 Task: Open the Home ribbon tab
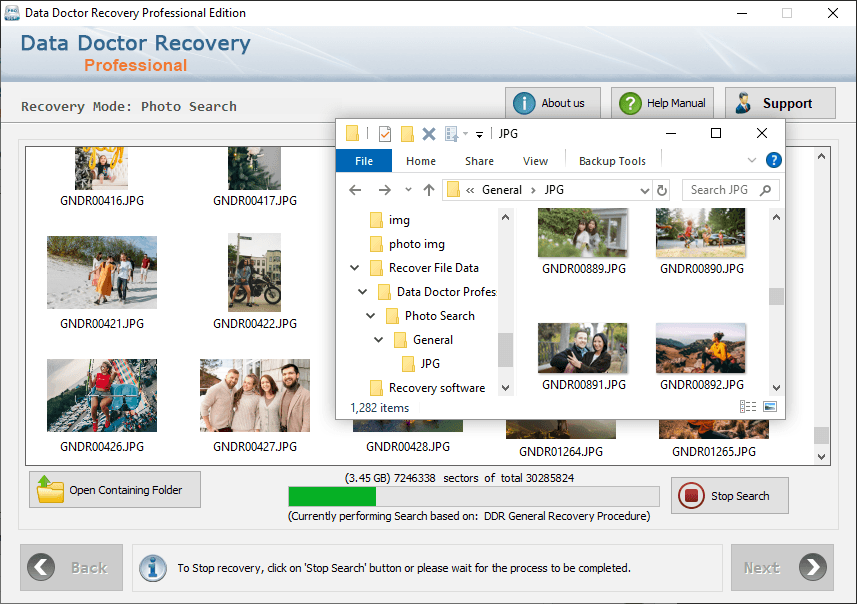click(x=421, y=161)
